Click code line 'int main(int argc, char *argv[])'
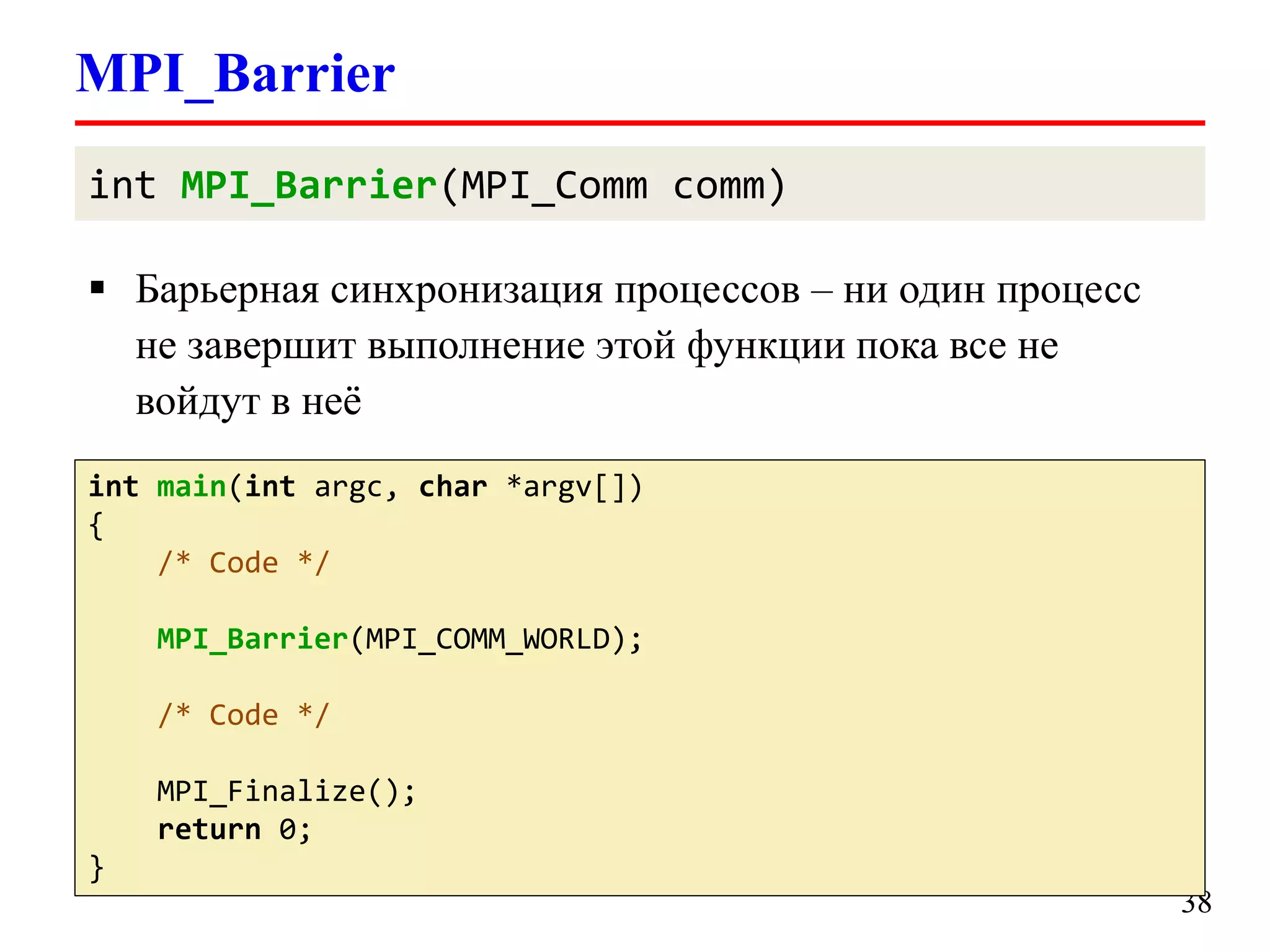Viewport: 1270px width, 952px height. click(x=366, y=487)
